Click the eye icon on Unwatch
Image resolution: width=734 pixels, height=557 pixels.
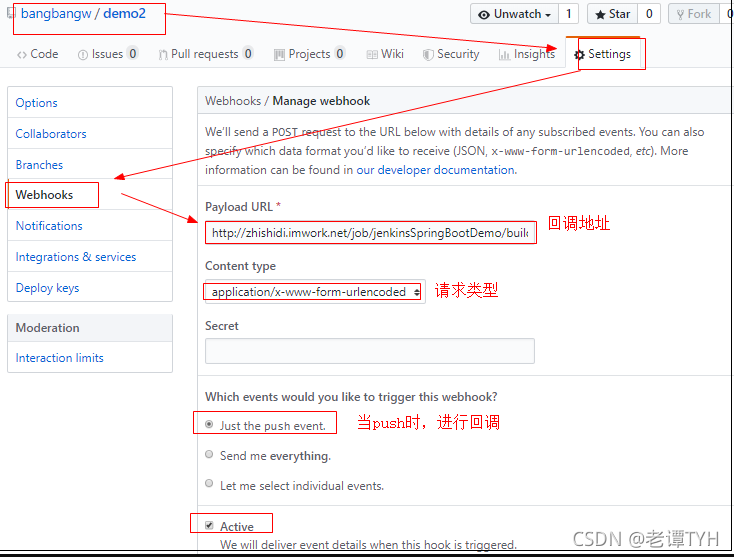coord(484,15)
